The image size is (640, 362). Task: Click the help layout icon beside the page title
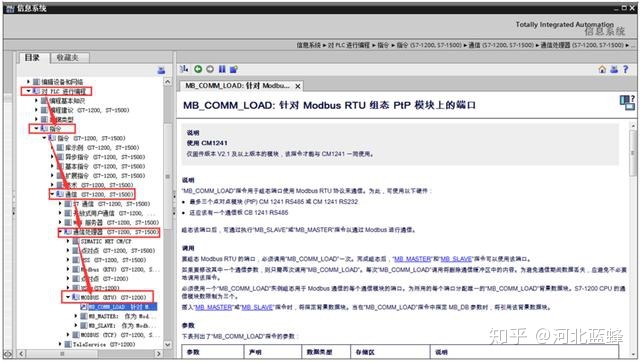tap(627, 102)
